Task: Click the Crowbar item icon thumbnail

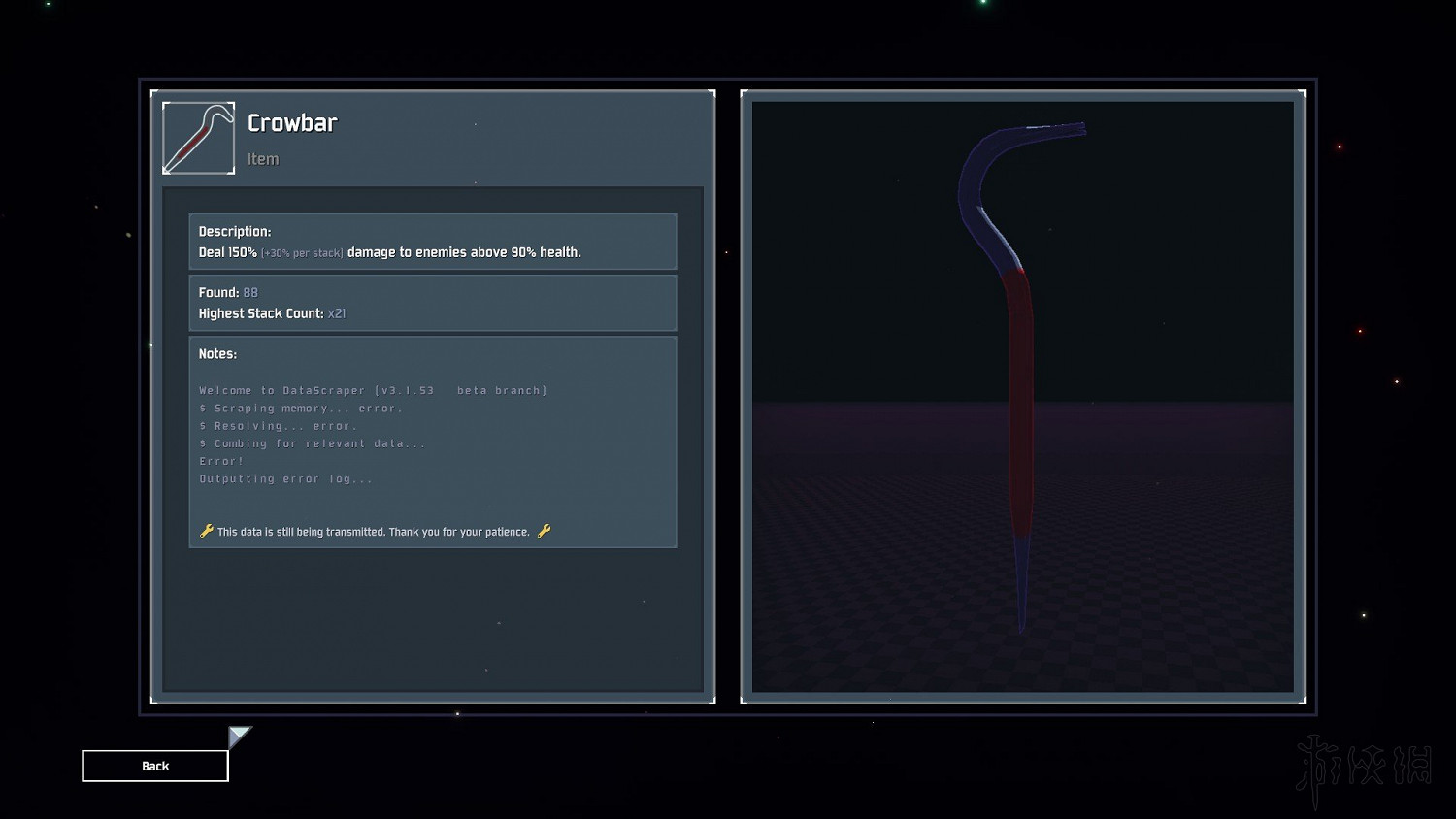Action: [x=198, y=138]
